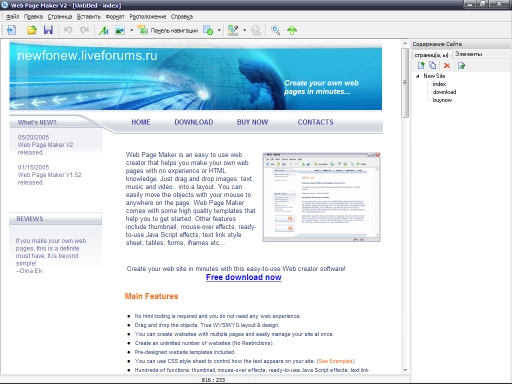Click the scroll up arrow of page scrollbar
This screenshot has height=384, width=512.
tap(405, 43)
